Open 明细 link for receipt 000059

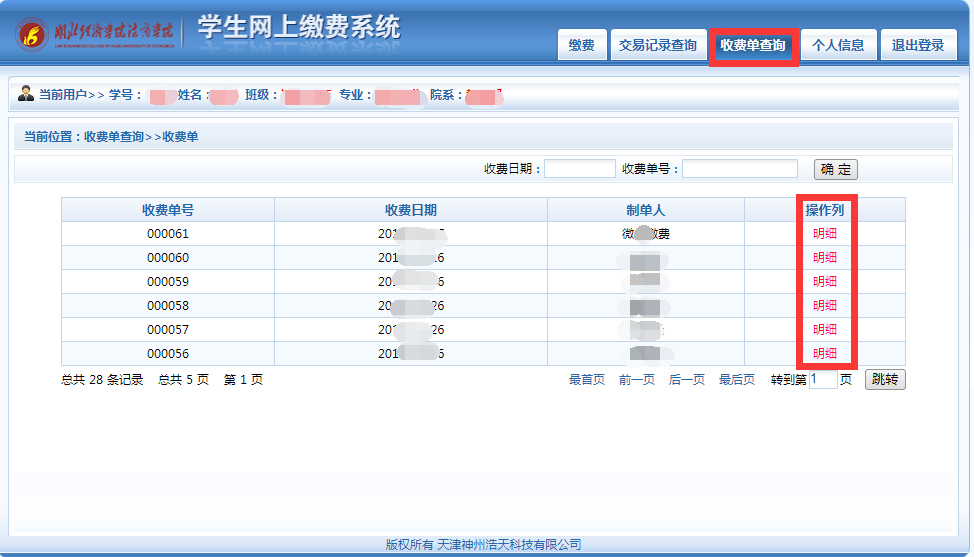825,282
